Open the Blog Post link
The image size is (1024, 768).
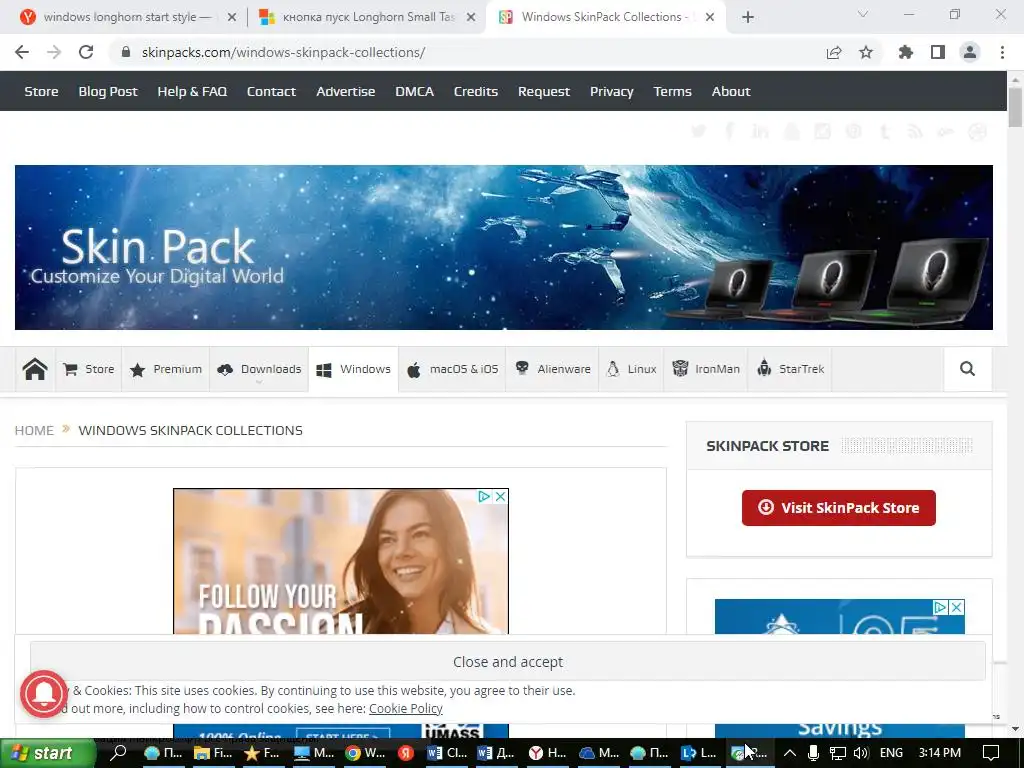tap(108, 91)
